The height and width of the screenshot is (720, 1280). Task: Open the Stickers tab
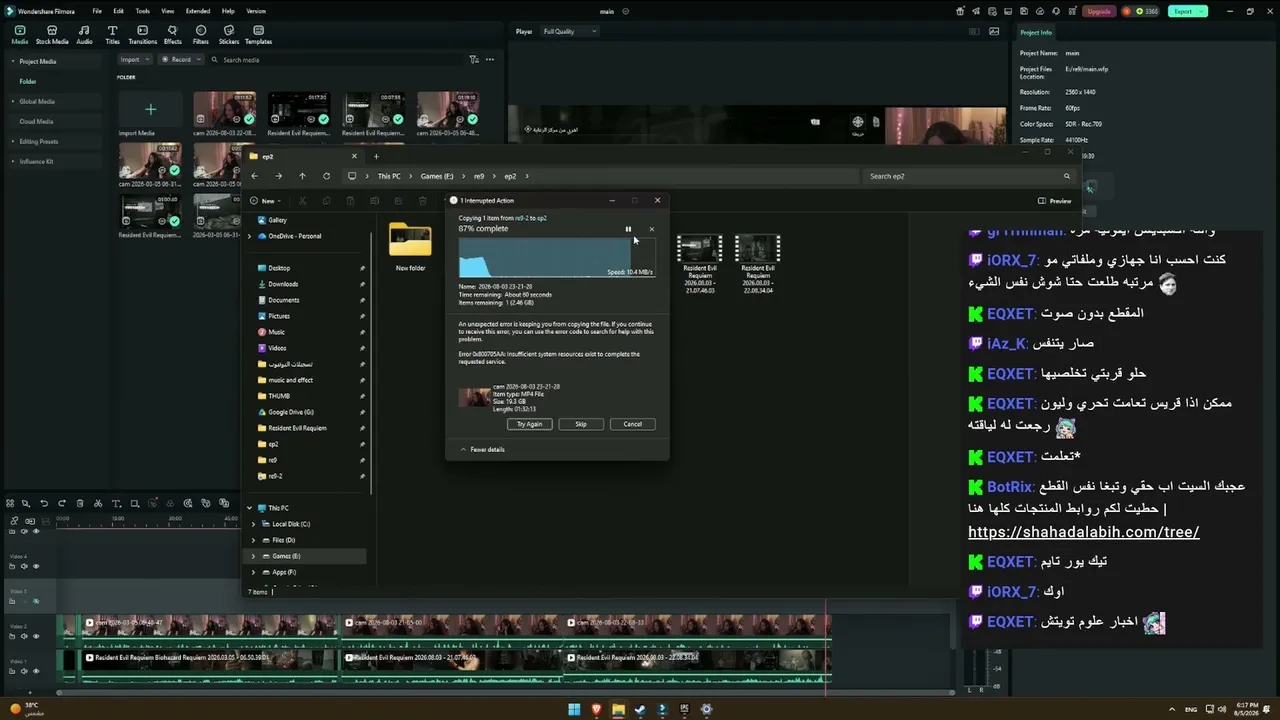[229, 35]
